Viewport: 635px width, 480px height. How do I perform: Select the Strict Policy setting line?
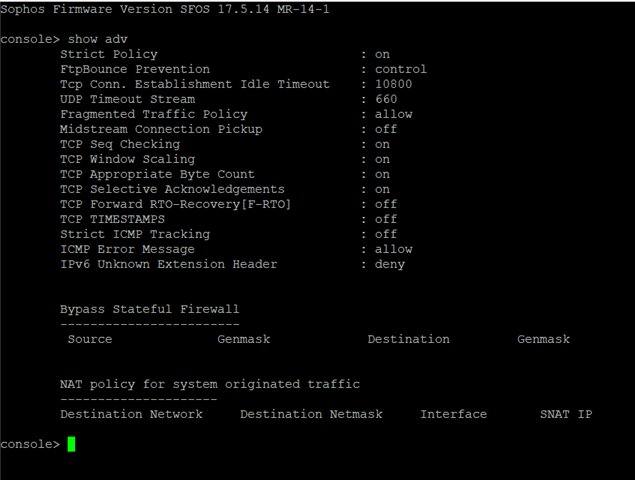pyautogui.click(x=225, y=54)
